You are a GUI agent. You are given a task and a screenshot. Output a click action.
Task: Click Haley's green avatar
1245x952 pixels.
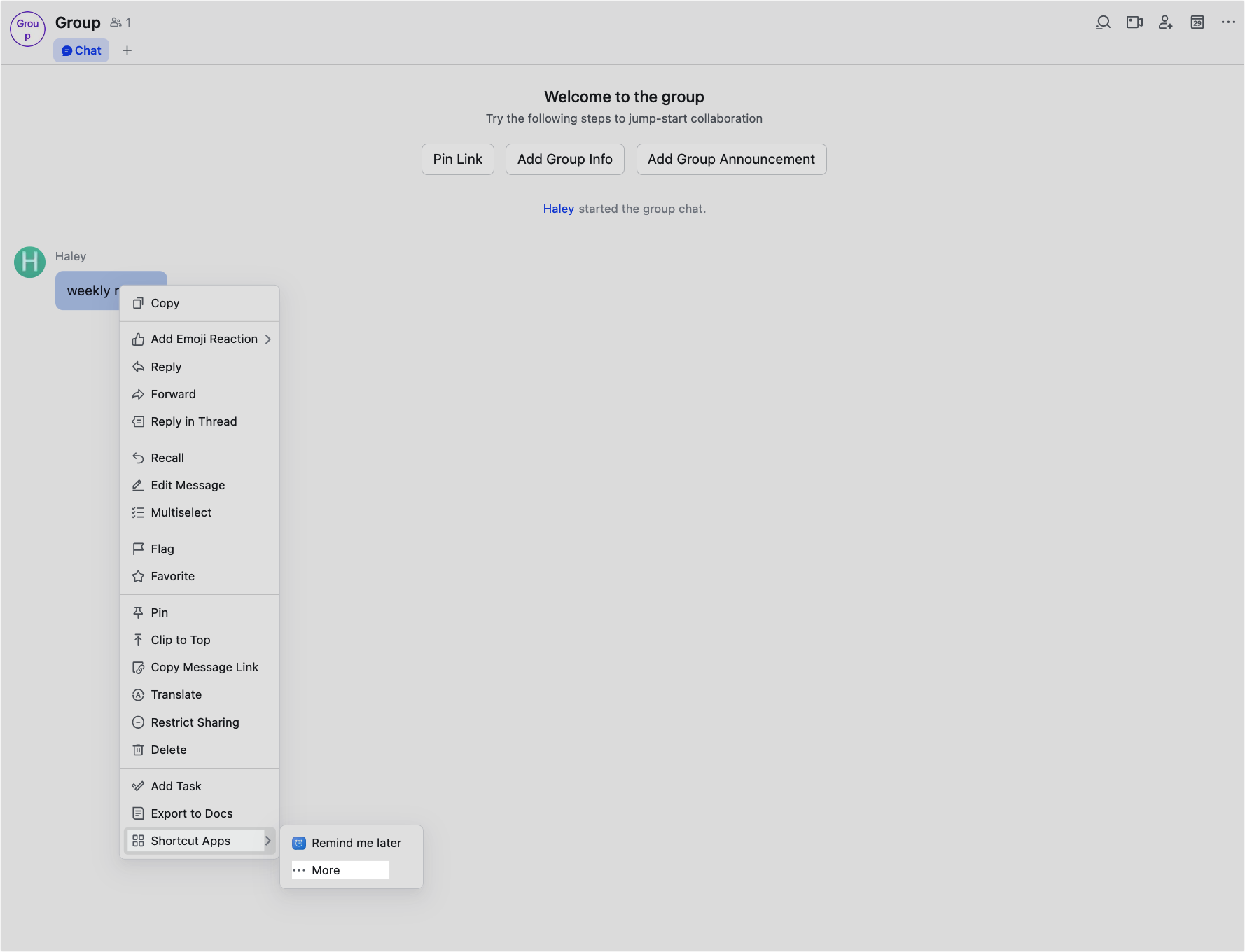tap(29, 262)
